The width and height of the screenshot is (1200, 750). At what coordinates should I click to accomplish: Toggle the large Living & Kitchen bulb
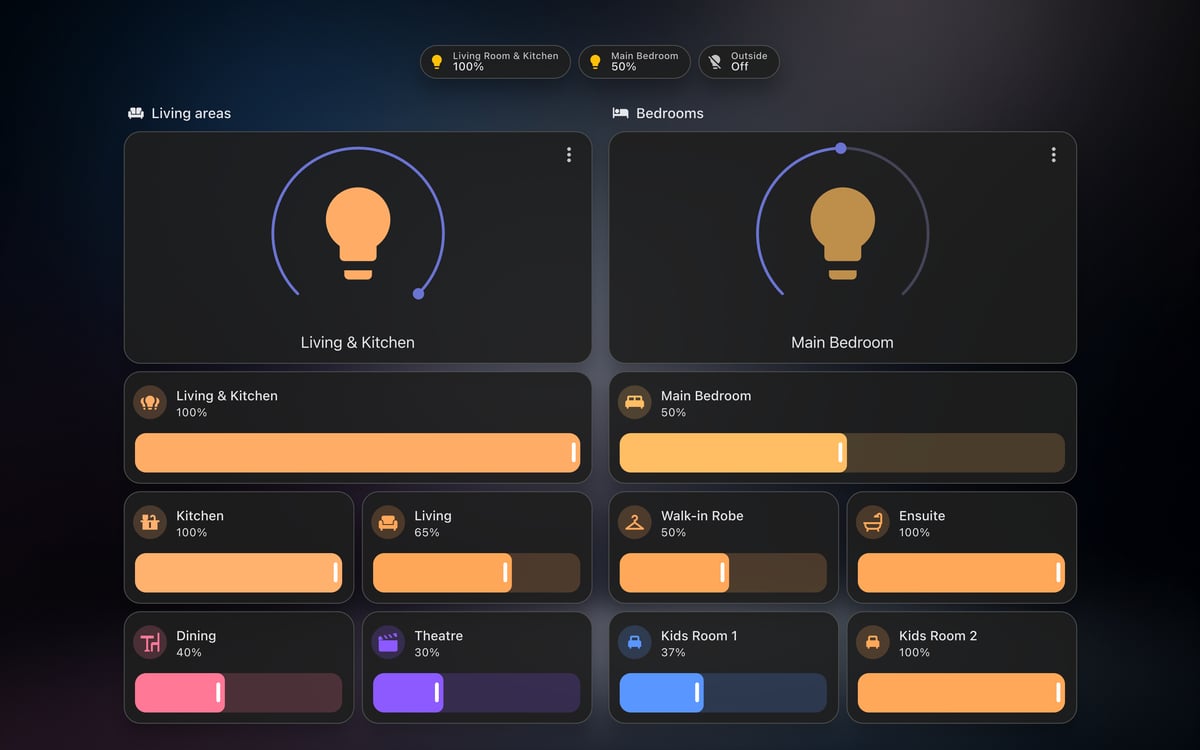pyautogui.click(x=358, y=234)
